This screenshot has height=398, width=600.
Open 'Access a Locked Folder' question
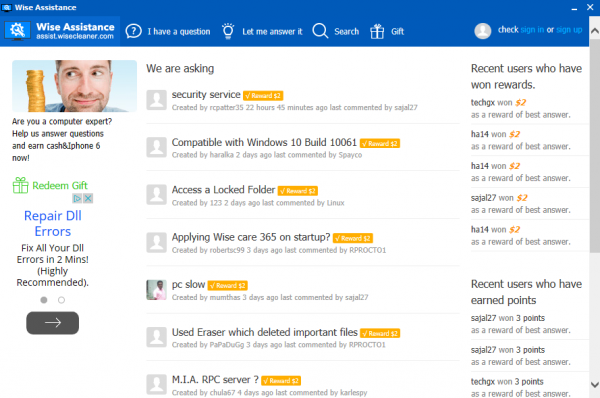tap(223, 189)
